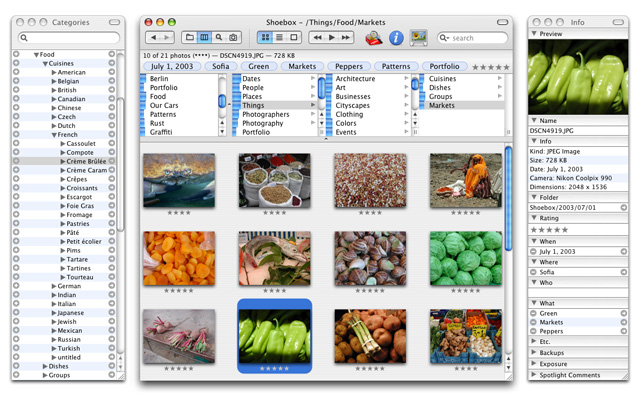Click the blue Info icon in toolbar
This screenshot has width=640, height=400.
pos(396,38)
